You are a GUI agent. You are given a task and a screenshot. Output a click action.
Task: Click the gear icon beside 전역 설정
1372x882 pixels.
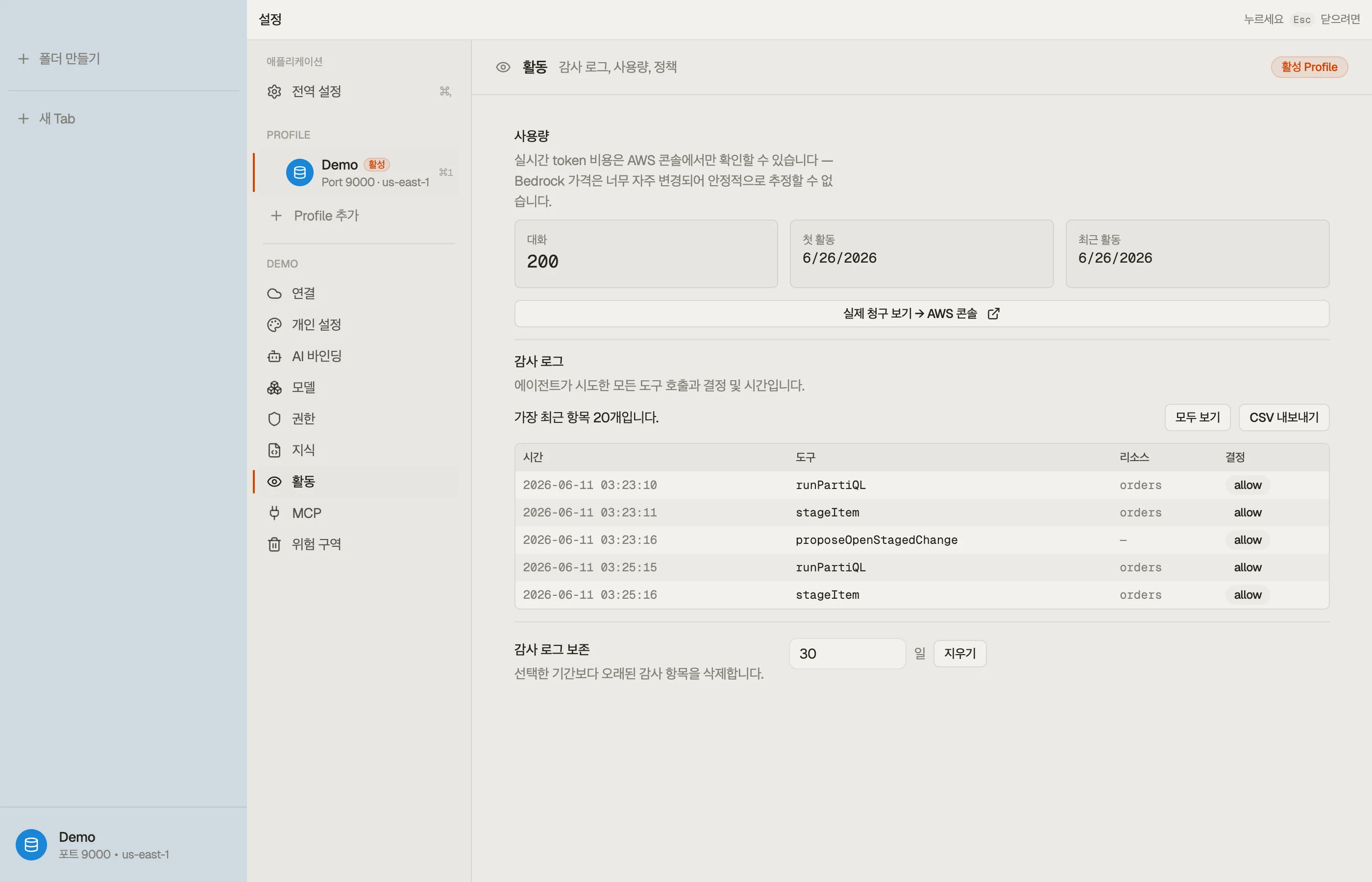click(274, 92)
